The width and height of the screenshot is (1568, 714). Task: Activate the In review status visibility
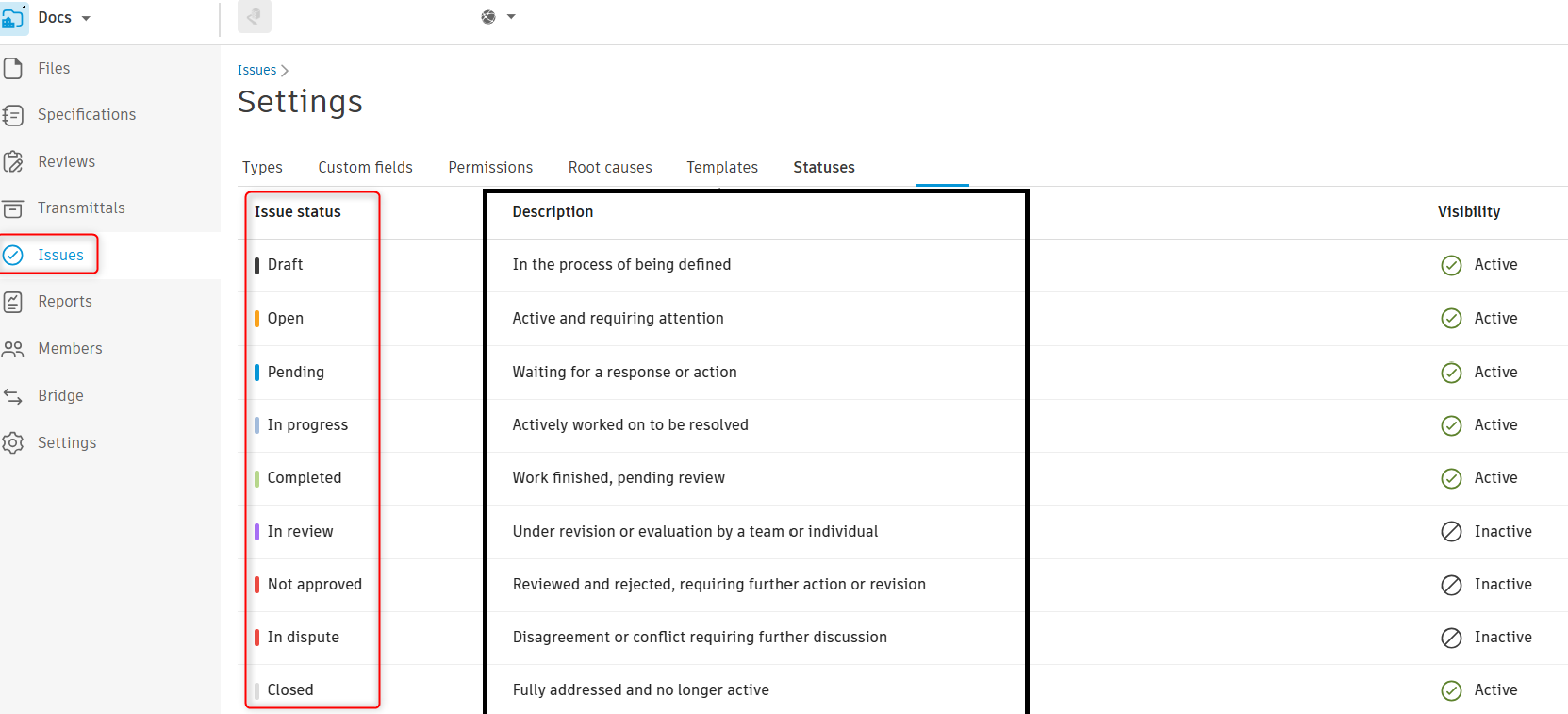1451,532
